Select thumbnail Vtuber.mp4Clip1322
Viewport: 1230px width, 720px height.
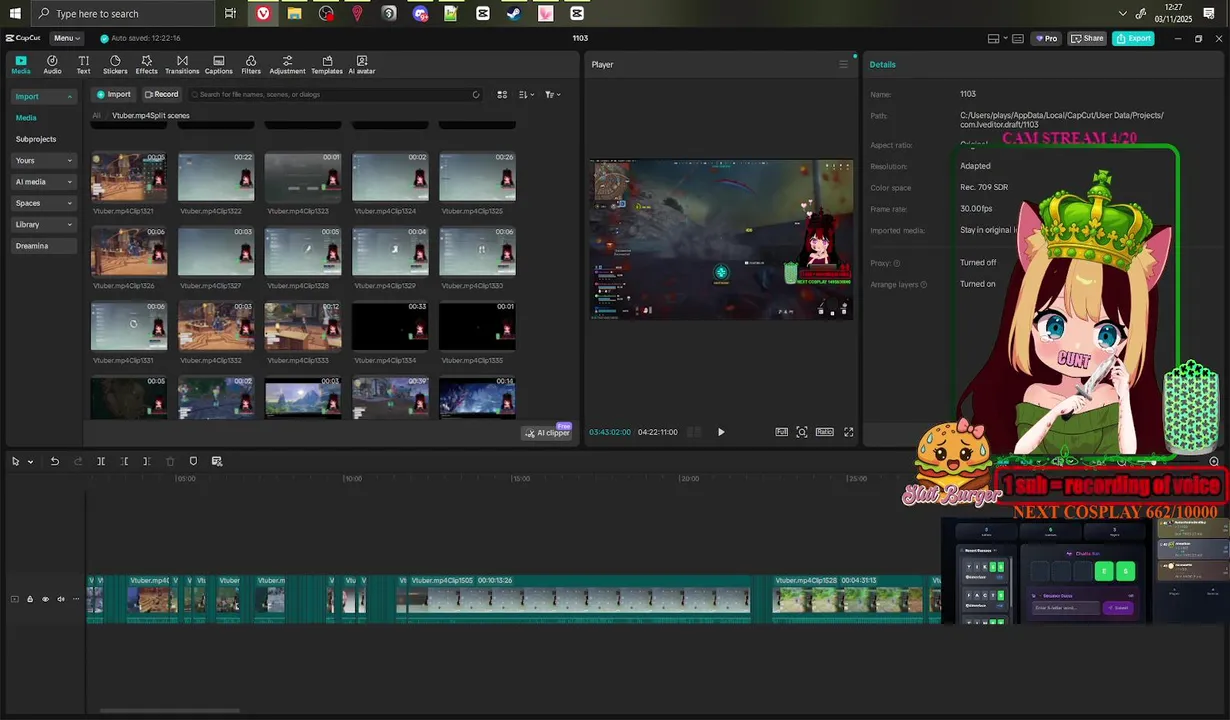[x=216, y=177]
